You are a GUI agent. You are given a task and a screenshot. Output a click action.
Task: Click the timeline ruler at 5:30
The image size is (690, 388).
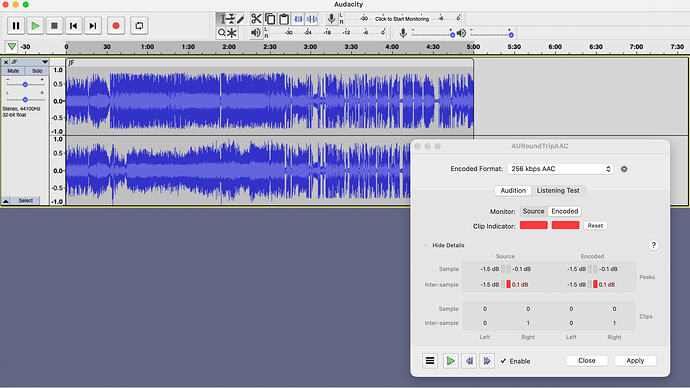coord(514,47)
